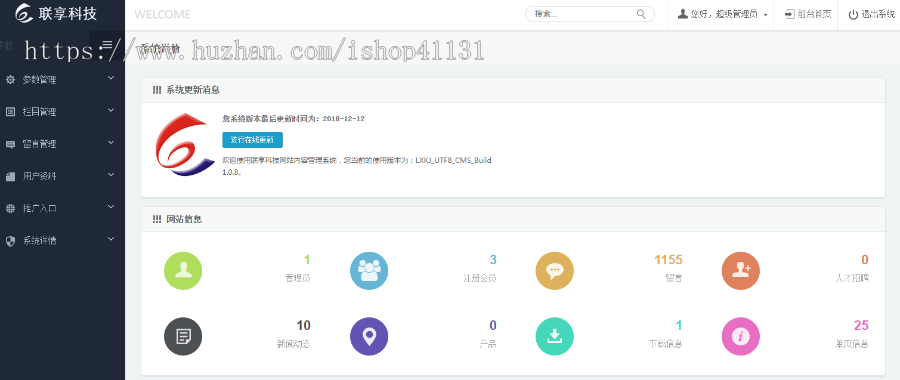Screen dimensions: 900x380
Task: Click the 网站信息 panel heading
Action: pyautogui.click(x=184, y=219)
